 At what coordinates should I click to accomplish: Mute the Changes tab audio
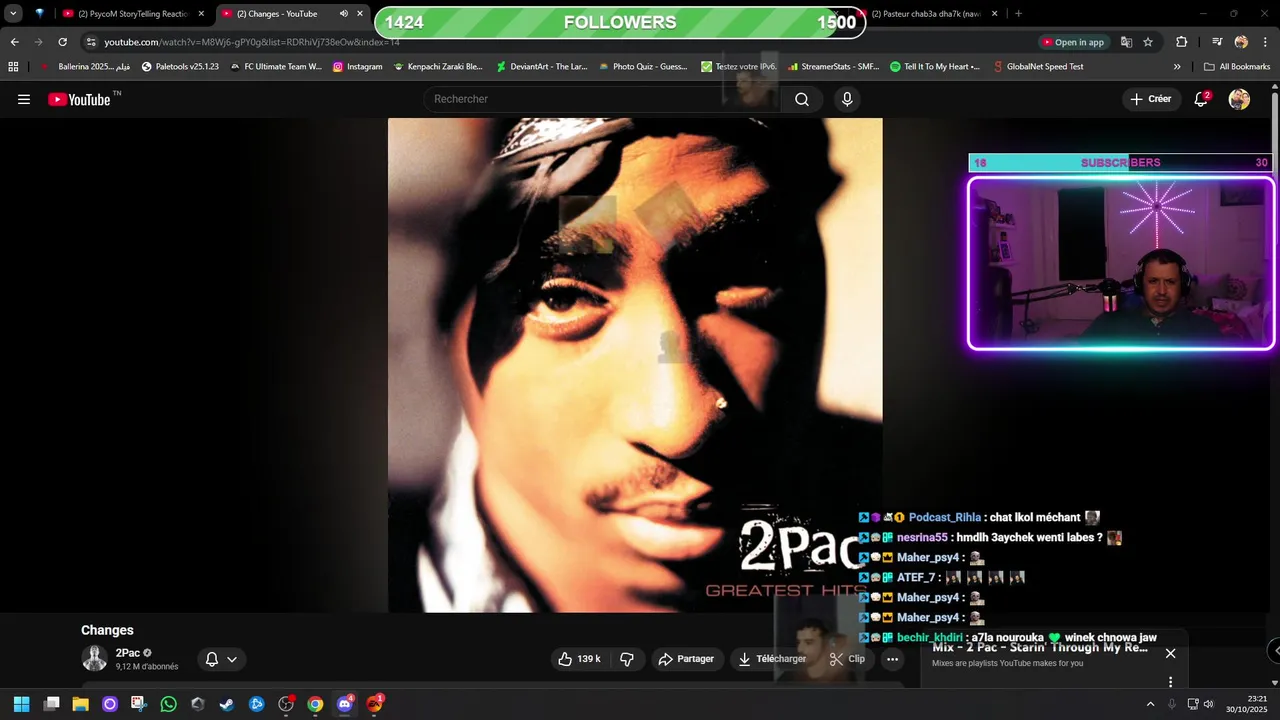(343, 14)
